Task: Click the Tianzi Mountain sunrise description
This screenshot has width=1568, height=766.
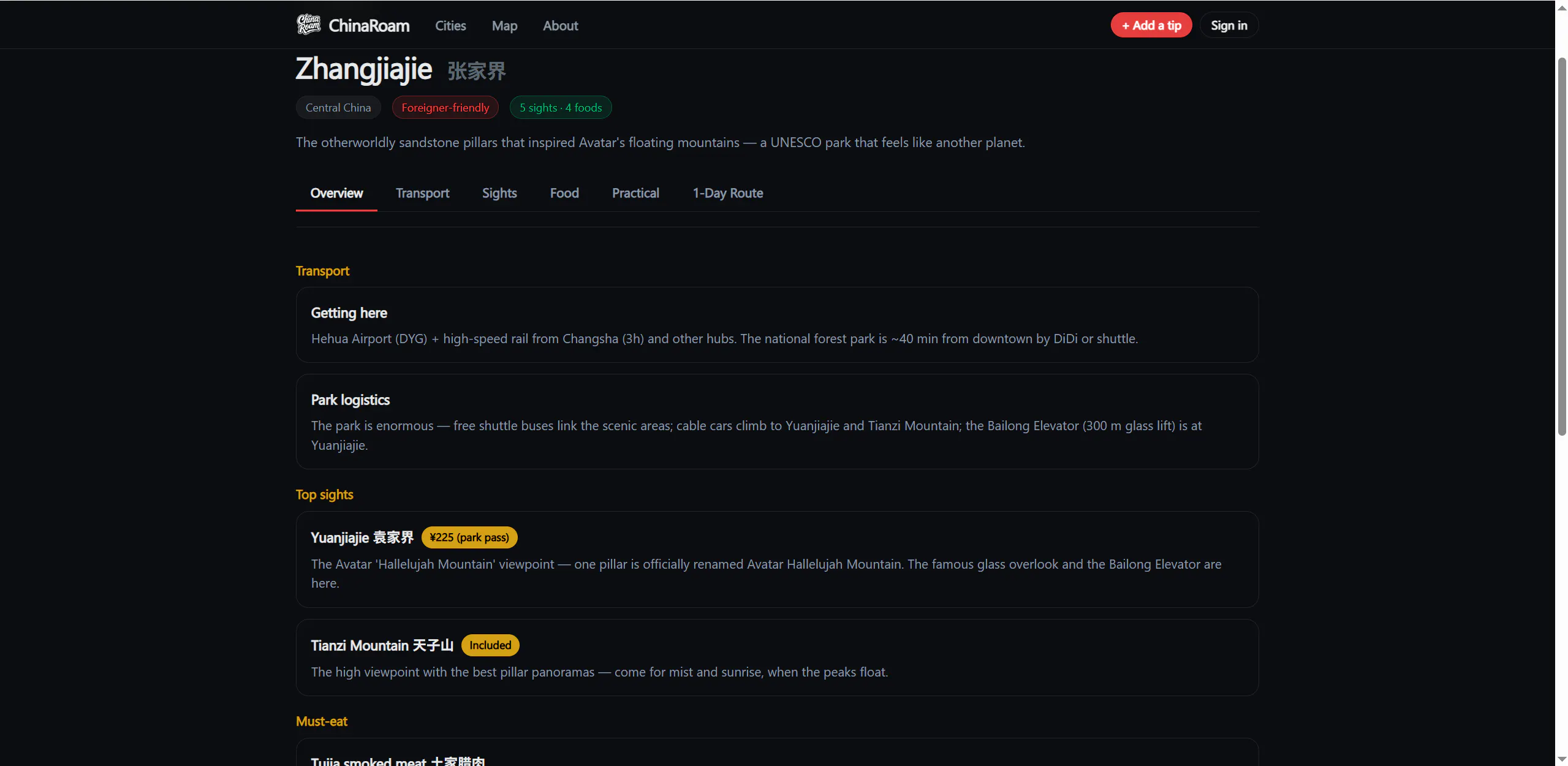Action: click(x=599, y=672)
